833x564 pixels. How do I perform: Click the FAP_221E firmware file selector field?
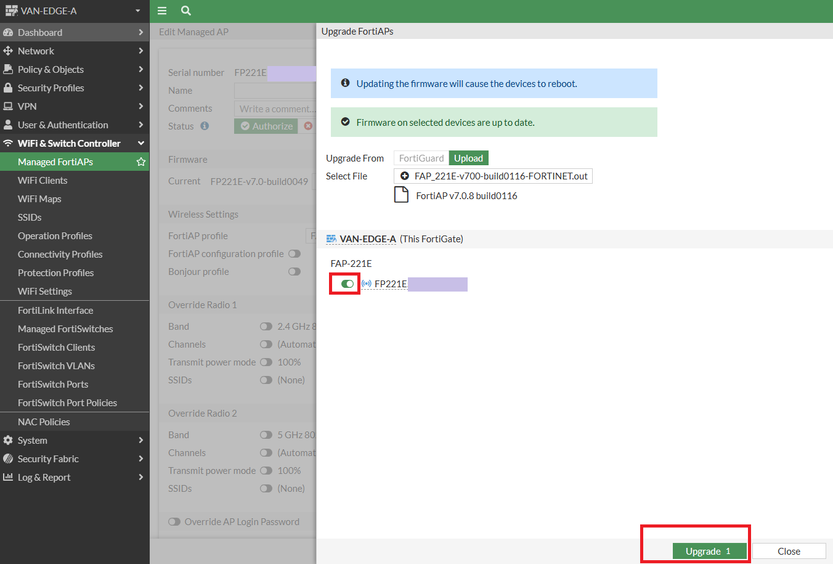[493, 176]
